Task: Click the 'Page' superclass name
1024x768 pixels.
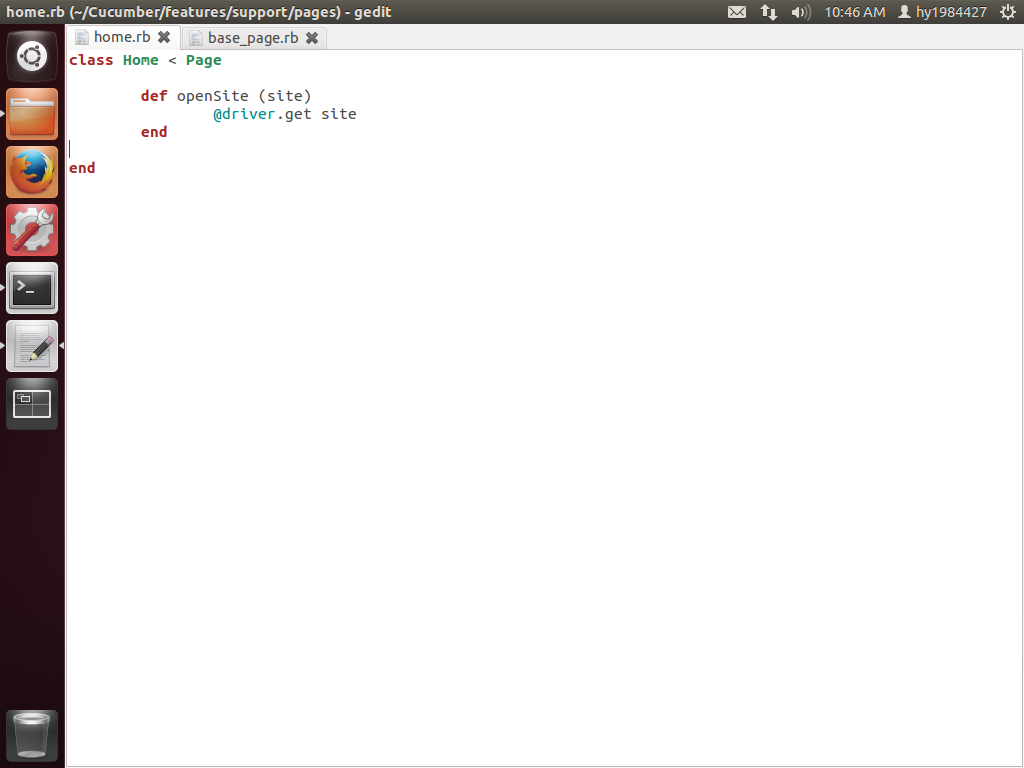Action: point(204,61)
